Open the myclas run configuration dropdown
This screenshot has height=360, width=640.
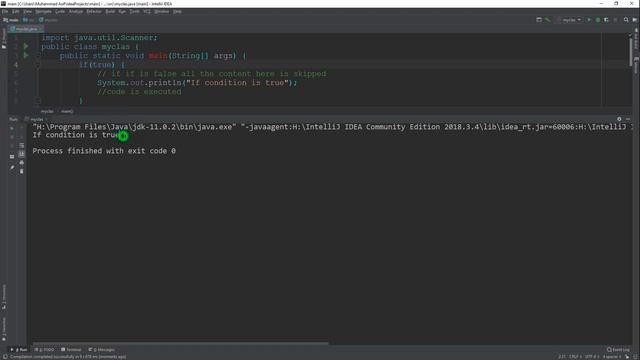coord(571,20)
